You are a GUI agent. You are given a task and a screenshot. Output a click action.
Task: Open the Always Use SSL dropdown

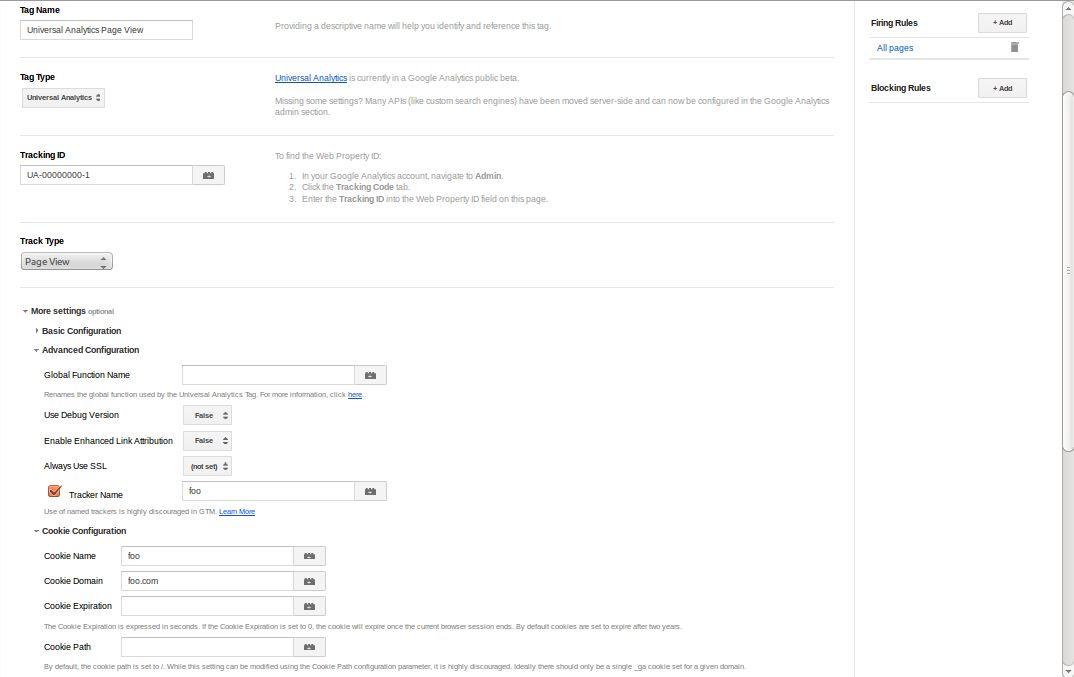tap(208, 467)
